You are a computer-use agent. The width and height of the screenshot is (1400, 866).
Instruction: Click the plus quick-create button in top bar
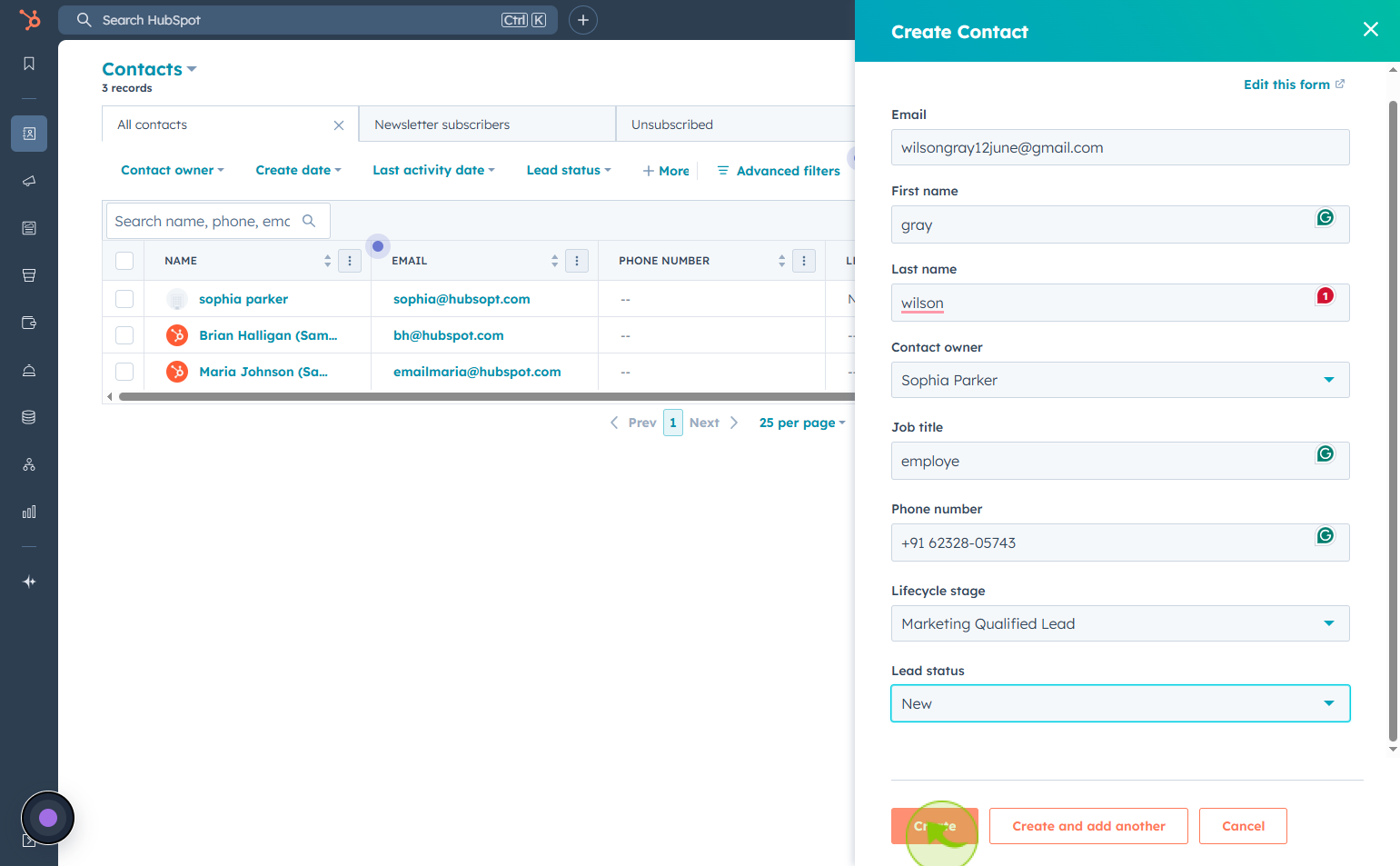[583, 20]
